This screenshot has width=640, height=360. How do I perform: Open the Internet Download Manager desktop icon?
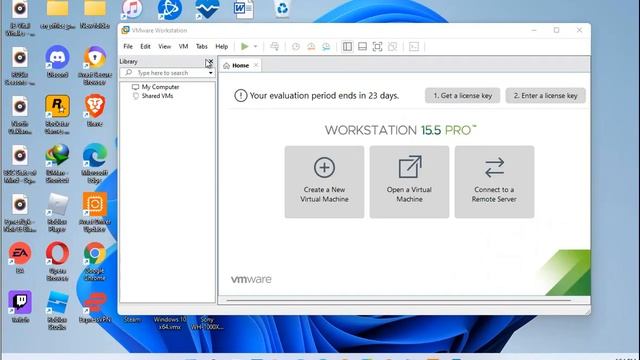[x=57, y=163]
